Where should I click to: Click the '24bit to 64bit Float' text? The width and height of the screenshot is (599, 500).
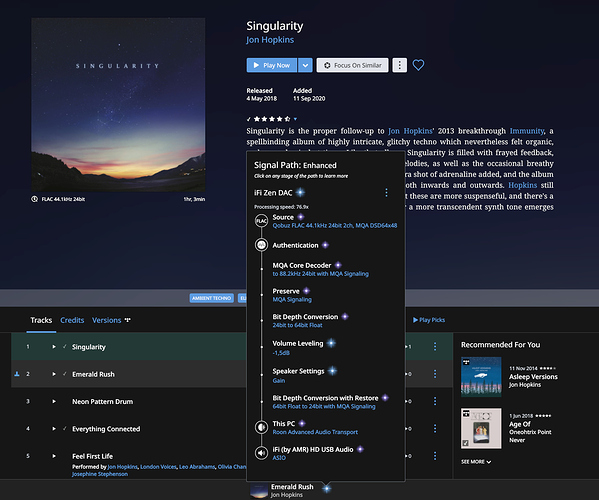coord(297,325)
